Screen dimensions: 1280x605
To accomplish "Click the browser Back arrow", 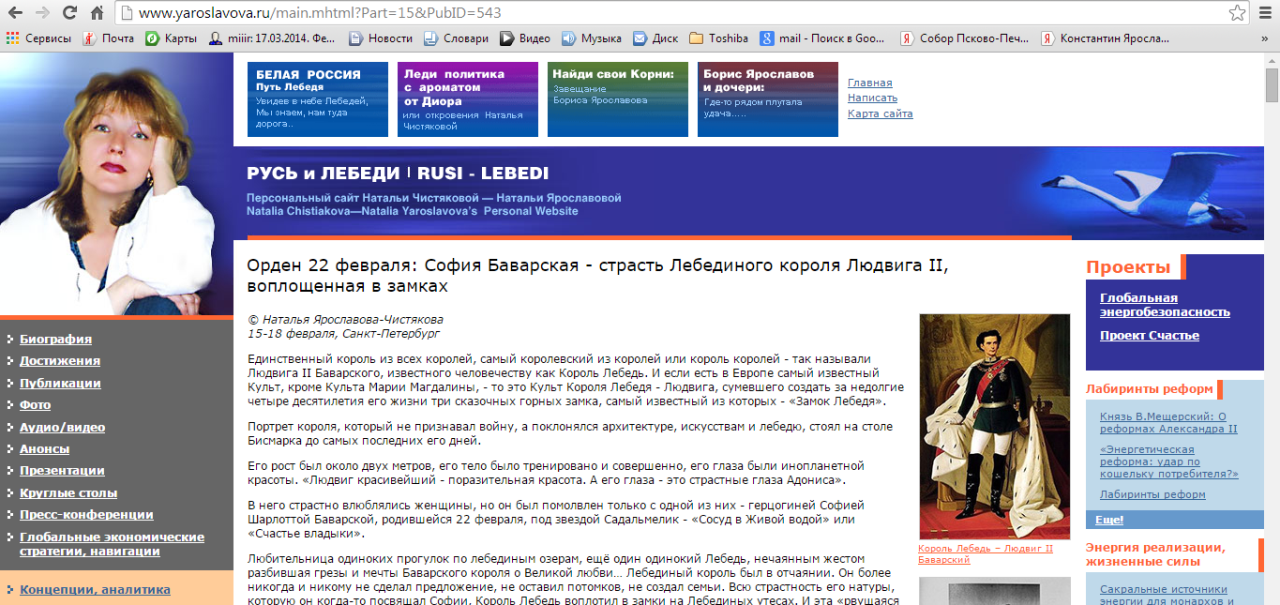I will pyautogui.click(x=16, y=13).
